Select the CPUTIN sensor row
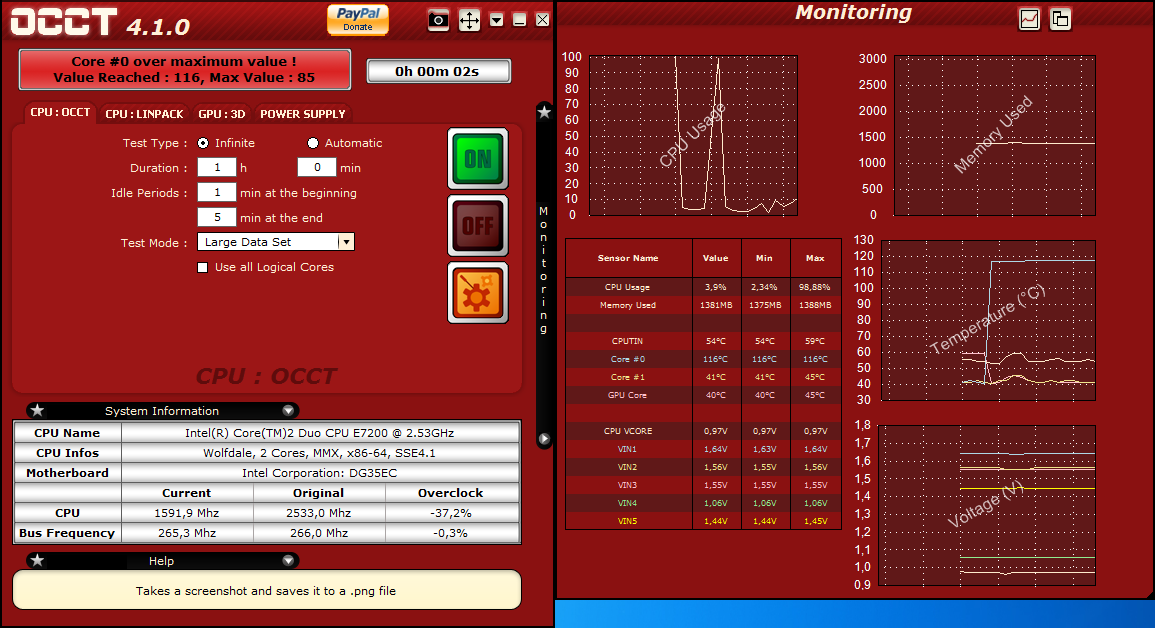The height and width of the screenshot is (628, 1155). click(703, 341)
